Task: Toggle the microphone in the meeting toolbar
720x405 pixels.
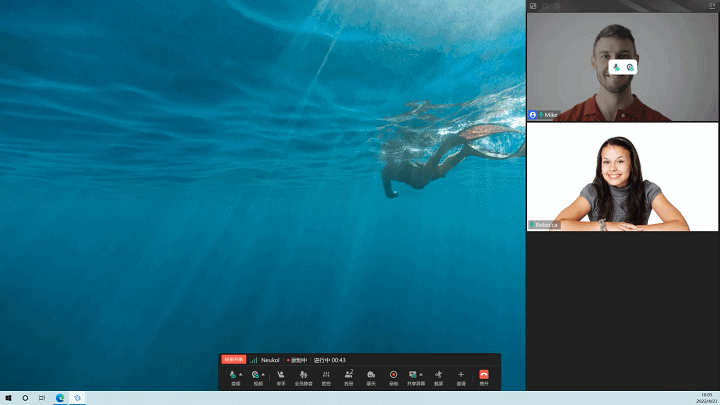Action: point(233,375)
